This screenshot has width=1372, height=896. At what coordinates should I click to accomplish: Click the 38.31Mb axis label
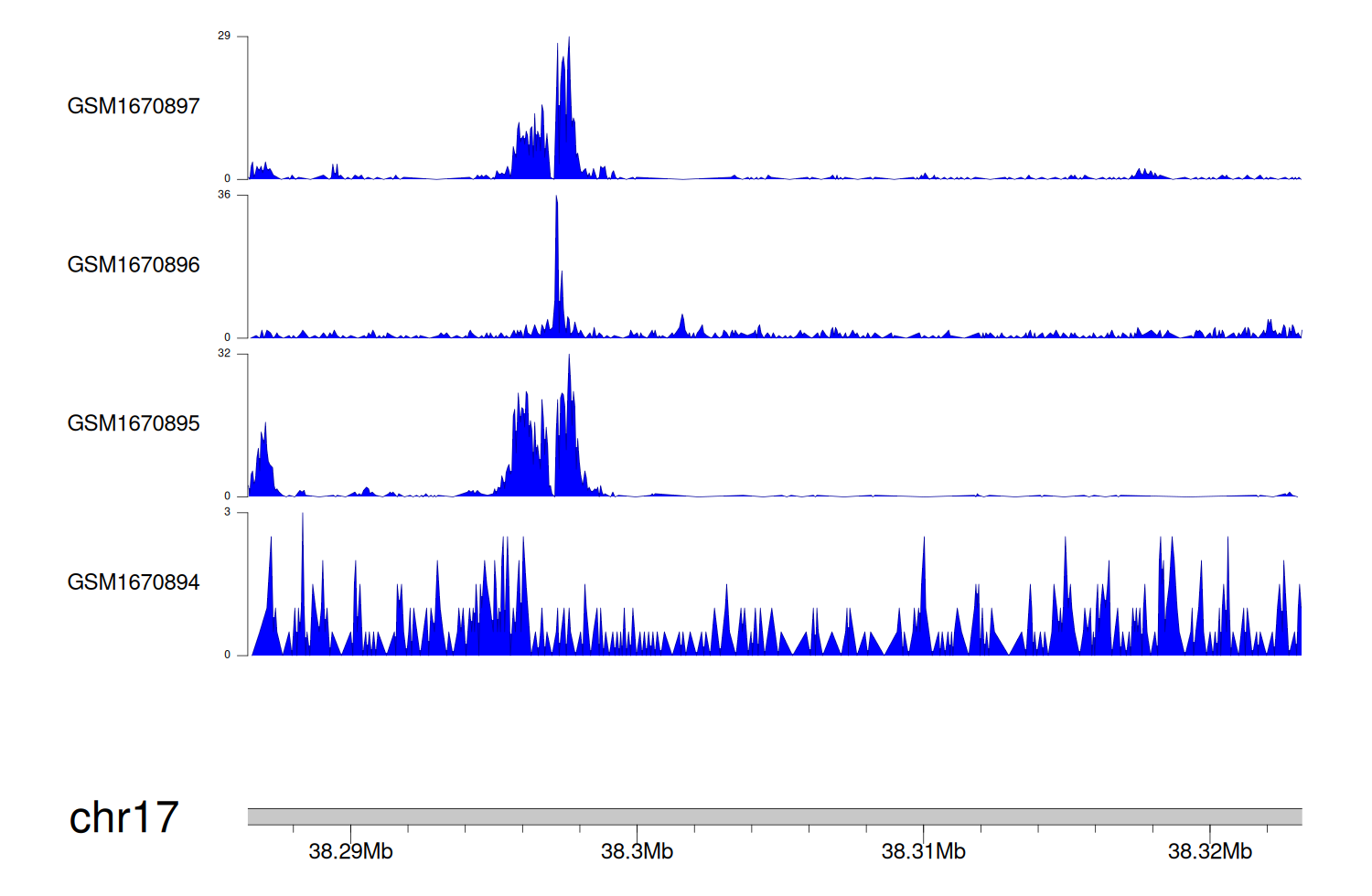click(x=923, y=852)
